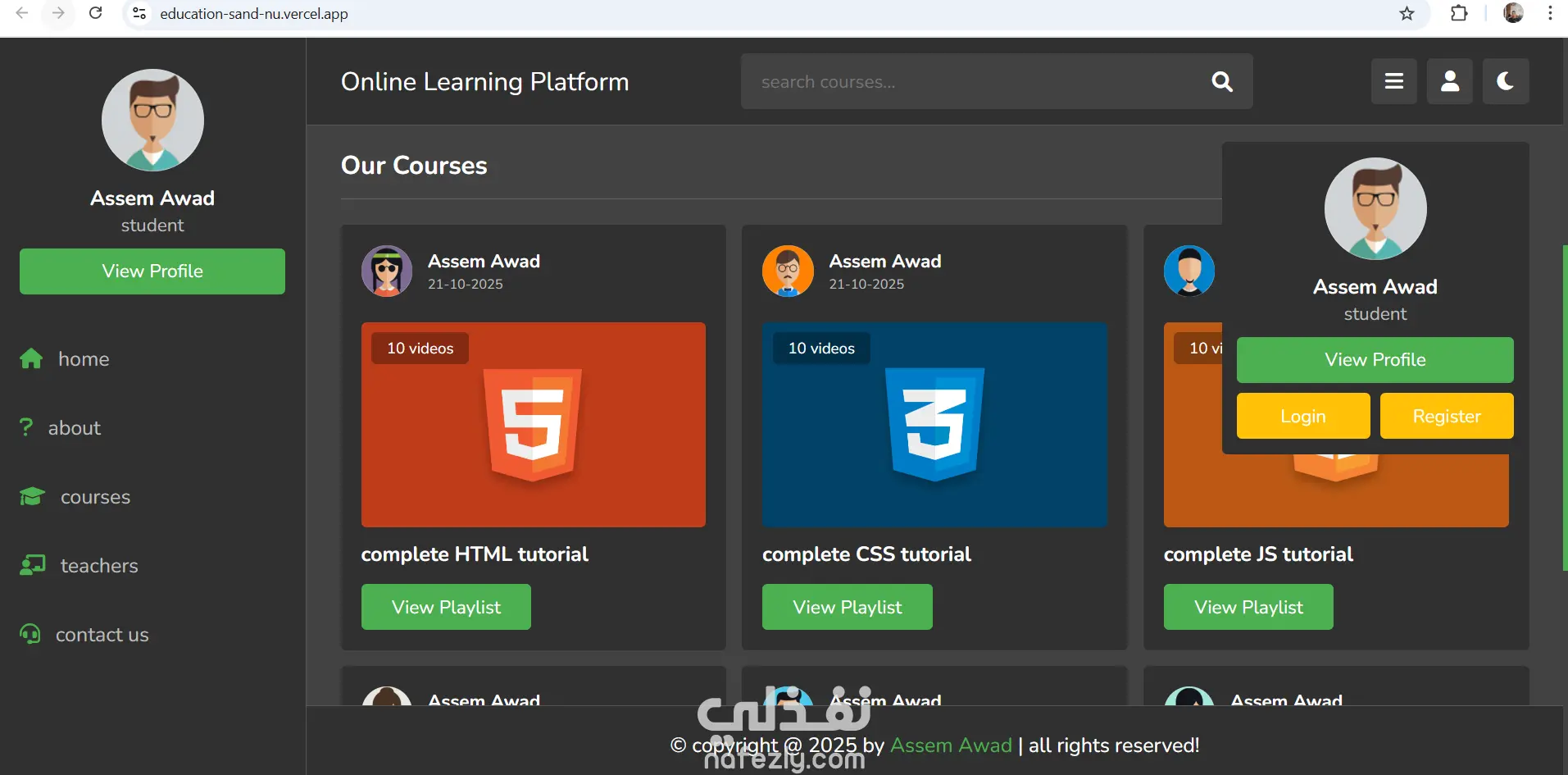Click Online Learning Platform logo text
1568x775 pixels.
(x=485, y=81)
